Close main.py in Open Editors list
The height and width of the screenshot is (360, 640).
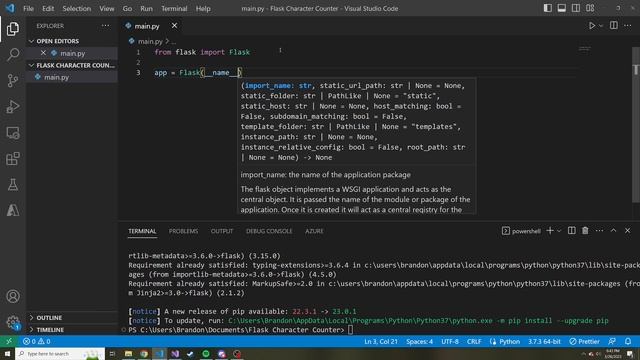tap(43, 53)
